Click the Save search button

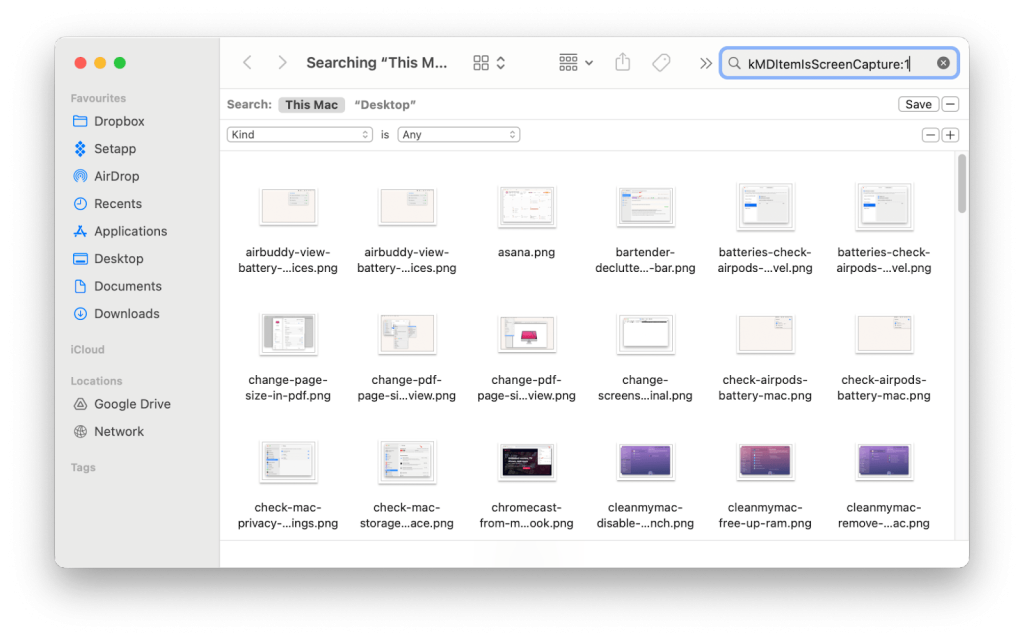(918, 105)
